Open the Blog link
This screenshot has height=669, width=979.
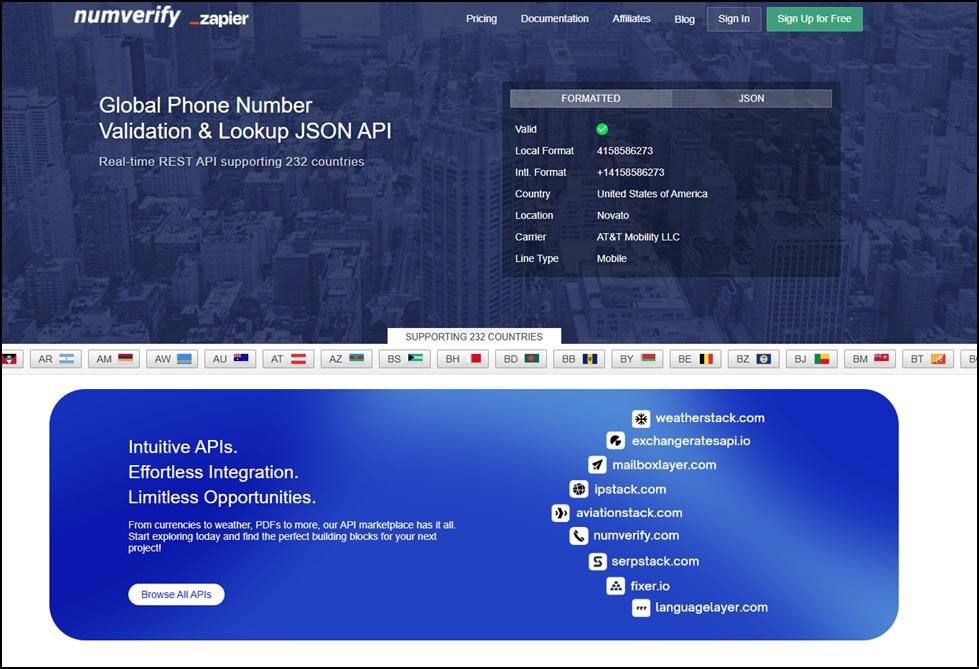pyautogui.click(x=684, y=19)
